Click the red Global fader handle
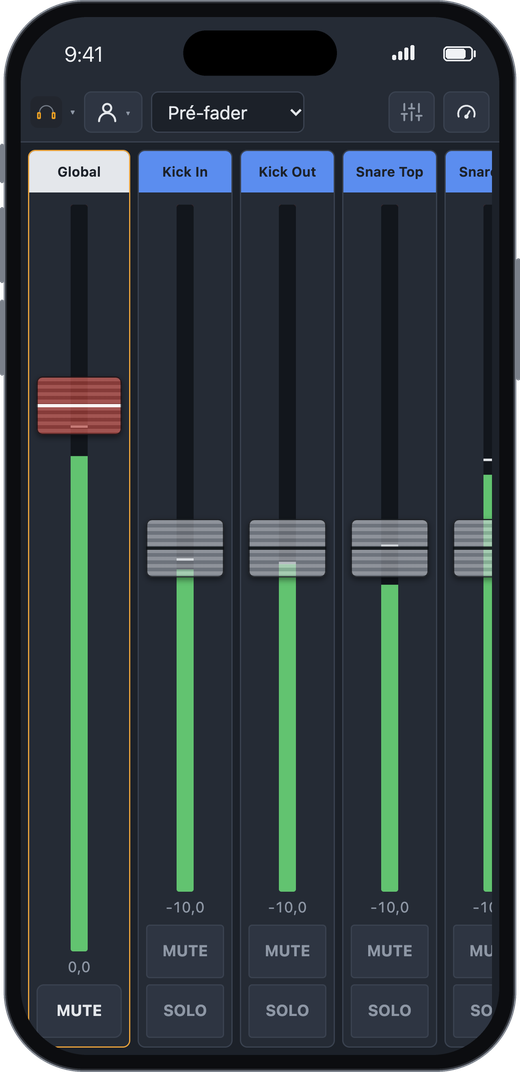520x1072 pixels. tap(79, 405)
